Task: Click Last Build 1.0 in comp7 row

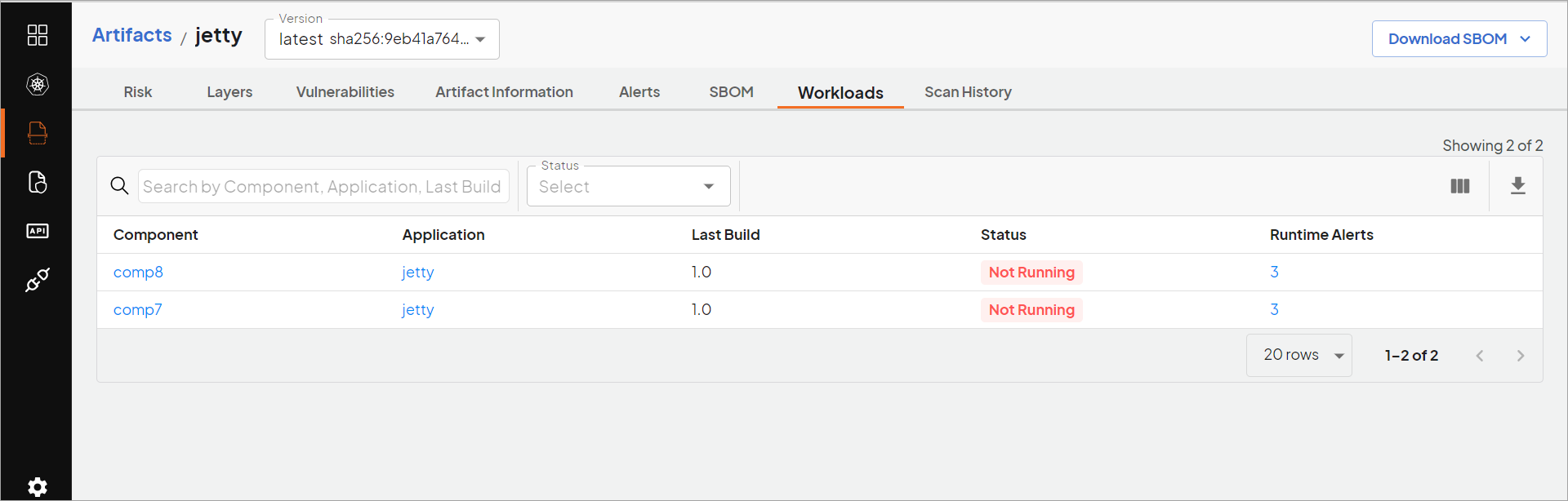Action: click(702, 310)
